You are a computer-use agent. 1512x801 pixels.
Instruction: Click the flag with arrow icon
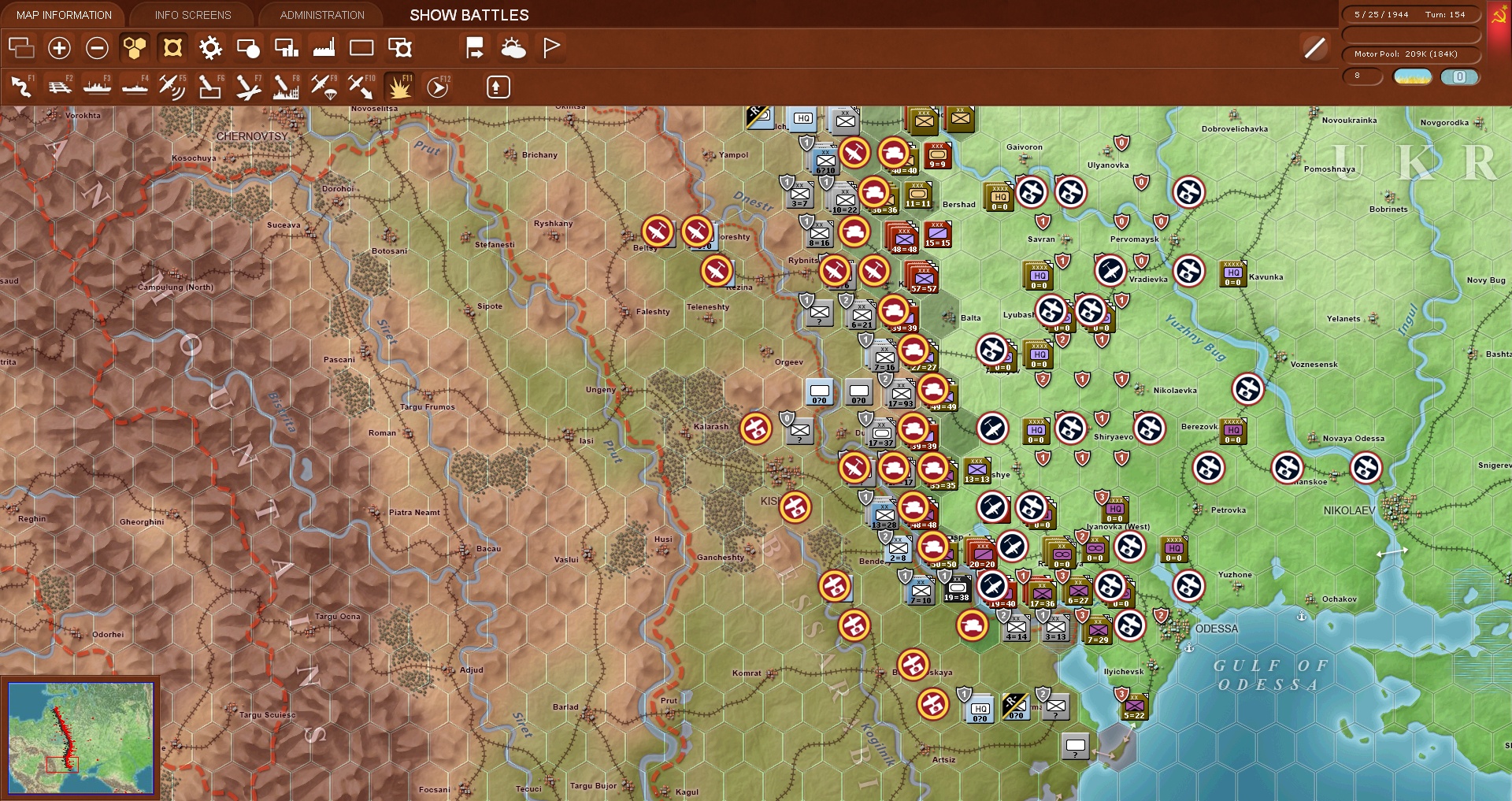pyautogui.click(x=475, y=48)
